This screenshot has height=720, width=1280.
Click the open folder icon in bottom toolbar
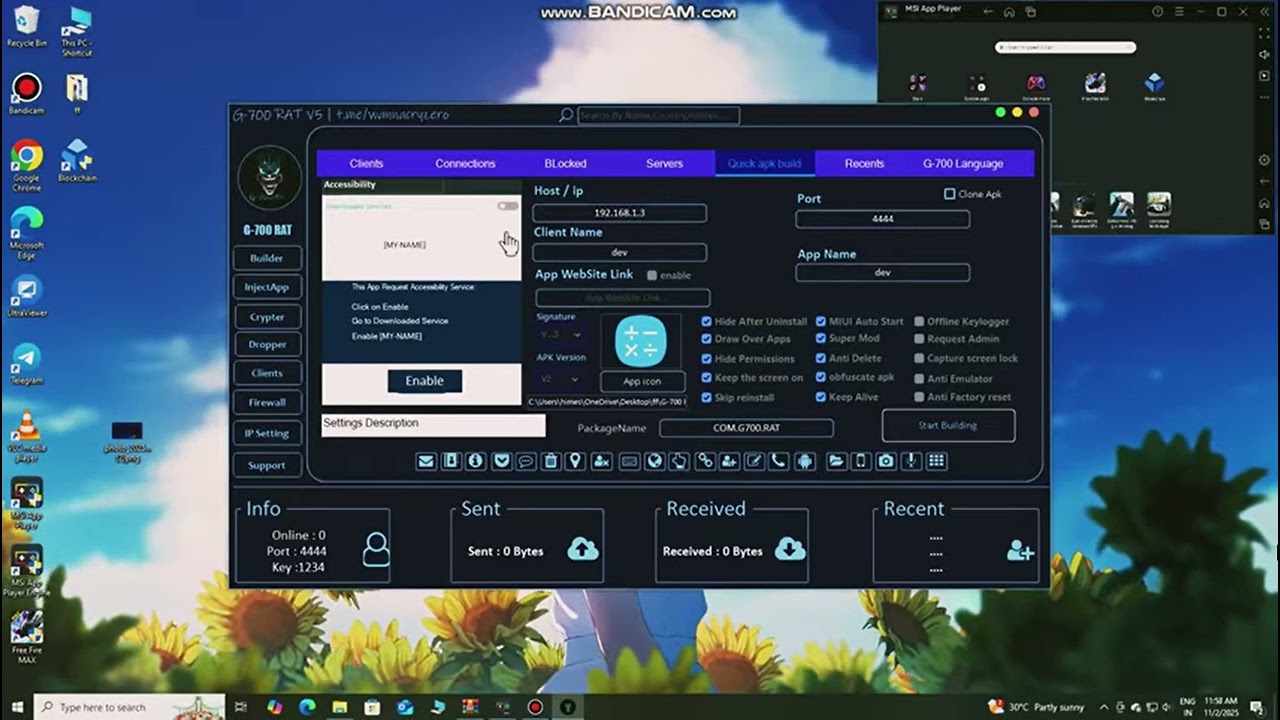point(837,461)
